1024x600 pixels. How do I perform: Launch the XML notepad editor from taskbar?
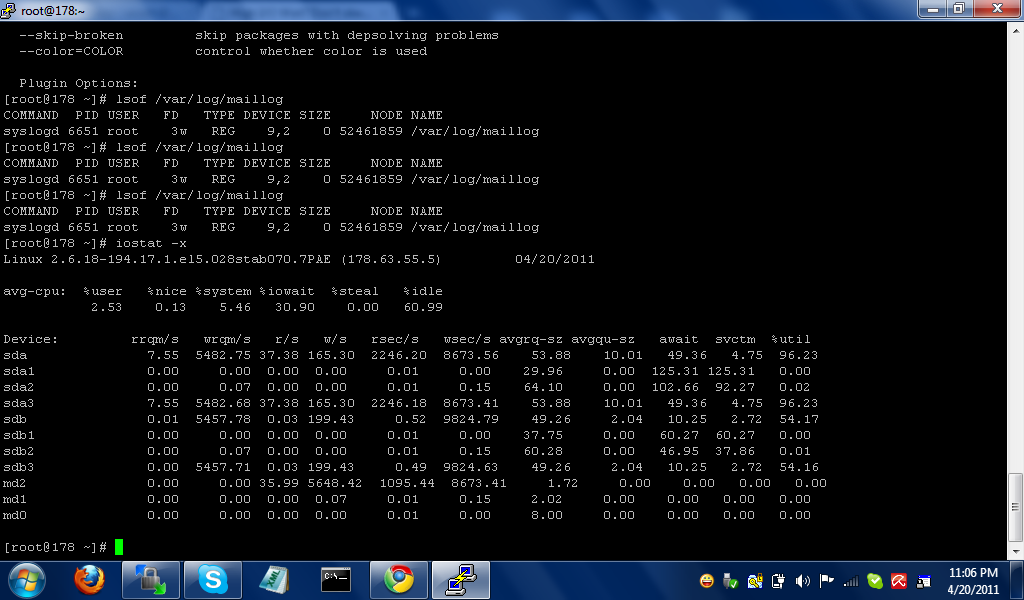tap(274, 579)
